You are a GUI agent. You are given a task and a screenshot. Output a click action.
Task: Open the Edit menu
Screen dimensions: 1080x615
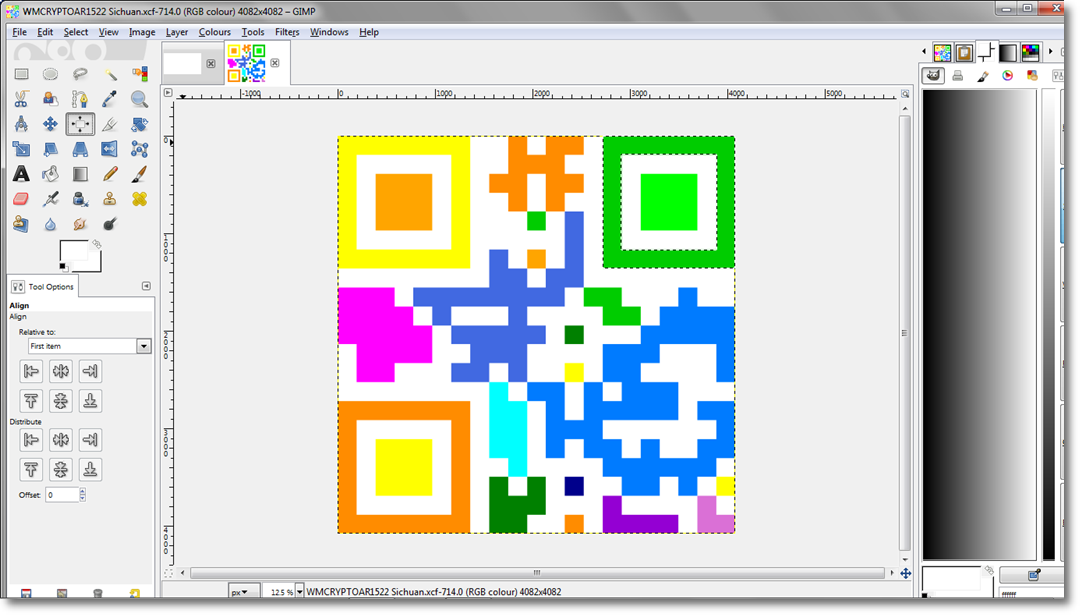(45, 32)
